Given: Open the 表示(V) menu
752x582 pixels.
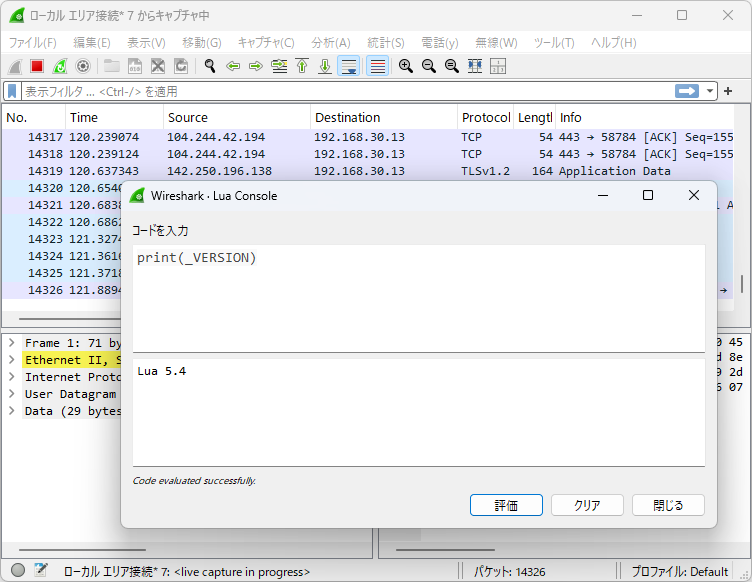Looking at the screenshot, I should (146, 43).
